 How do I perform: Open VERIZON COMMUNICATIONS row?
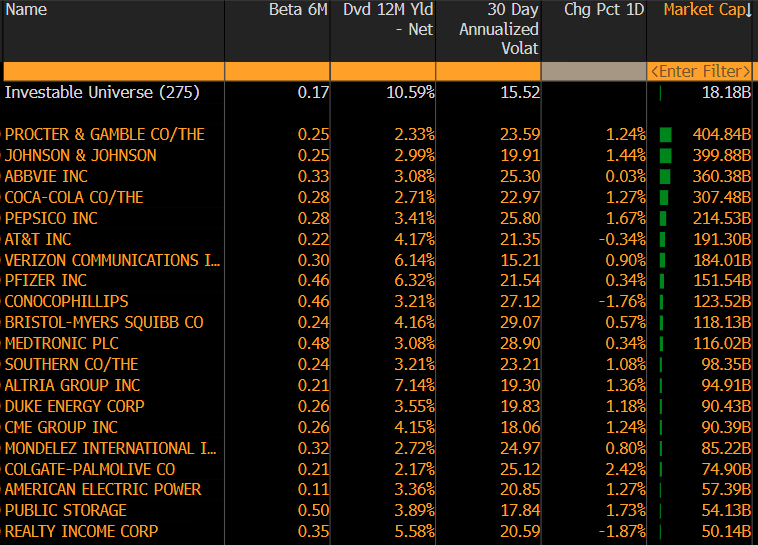(x=113, y=260)
